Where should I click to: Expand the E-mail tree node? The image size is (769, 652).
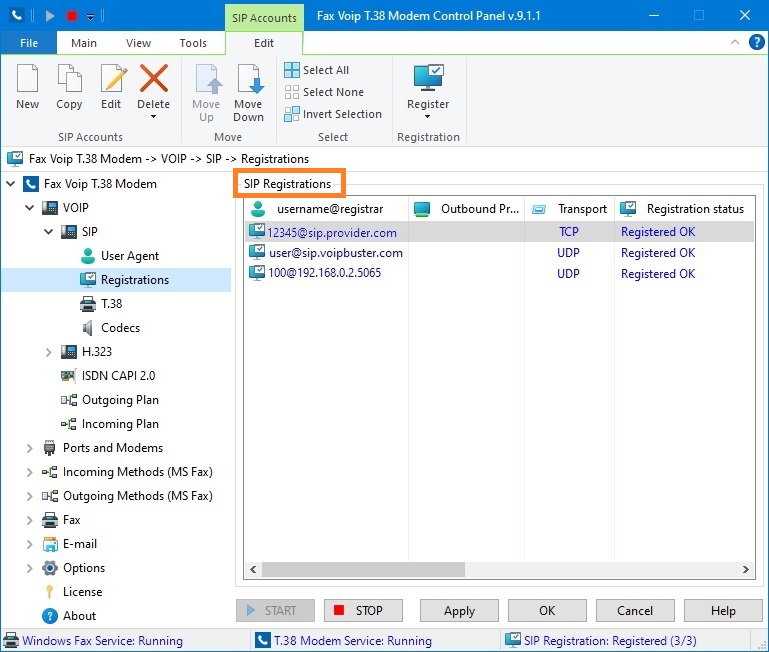(x=29, y=544)
